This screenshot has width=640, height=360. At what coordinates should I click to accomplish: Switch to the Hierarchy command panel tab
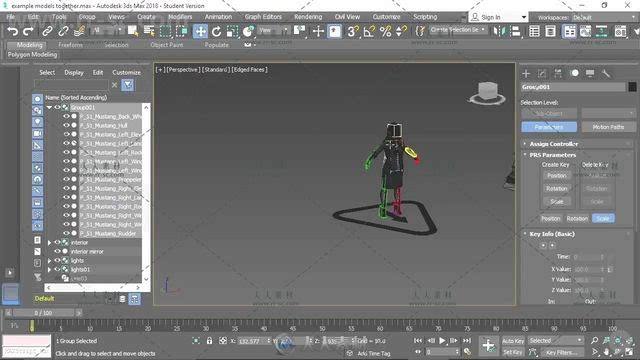(558, 73)
